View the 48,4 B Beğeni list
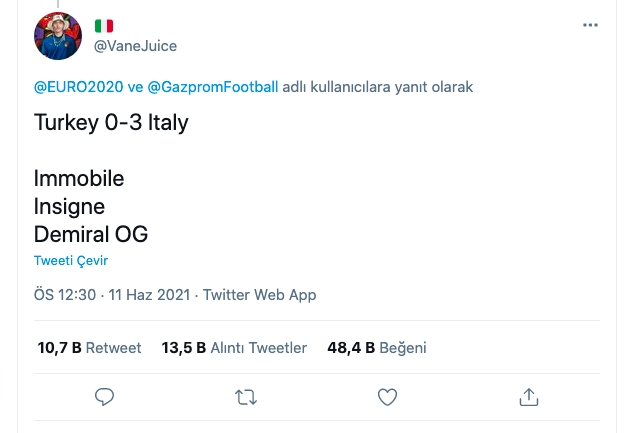636x433 pixels. click(377, 348)
